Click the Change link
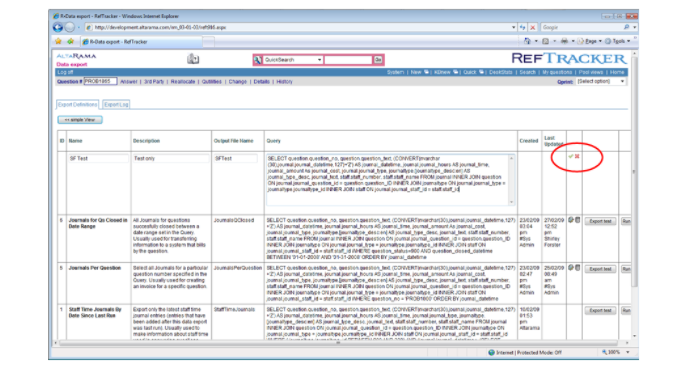Image resolution: width=687 pixels, height=373 pixels. (237, 82)
